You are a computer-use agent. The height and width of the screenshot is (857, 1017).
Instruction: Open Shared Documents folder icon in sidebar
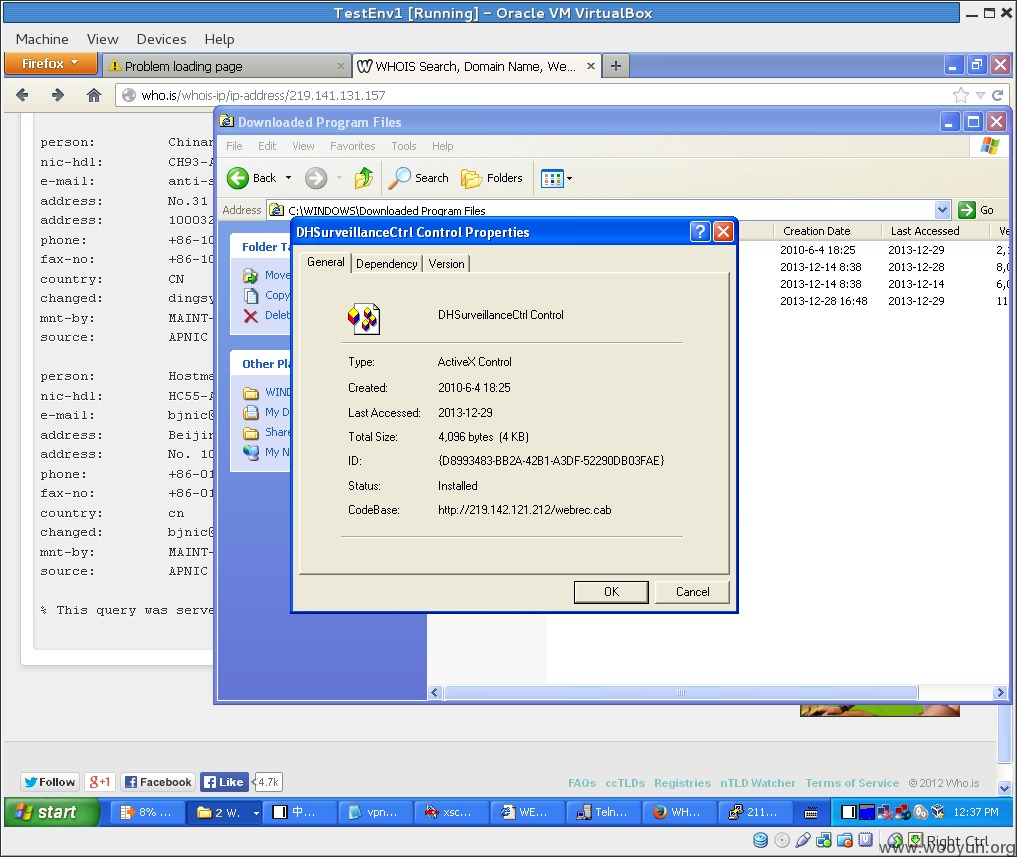pyautogui.click(x=251, y=433)
